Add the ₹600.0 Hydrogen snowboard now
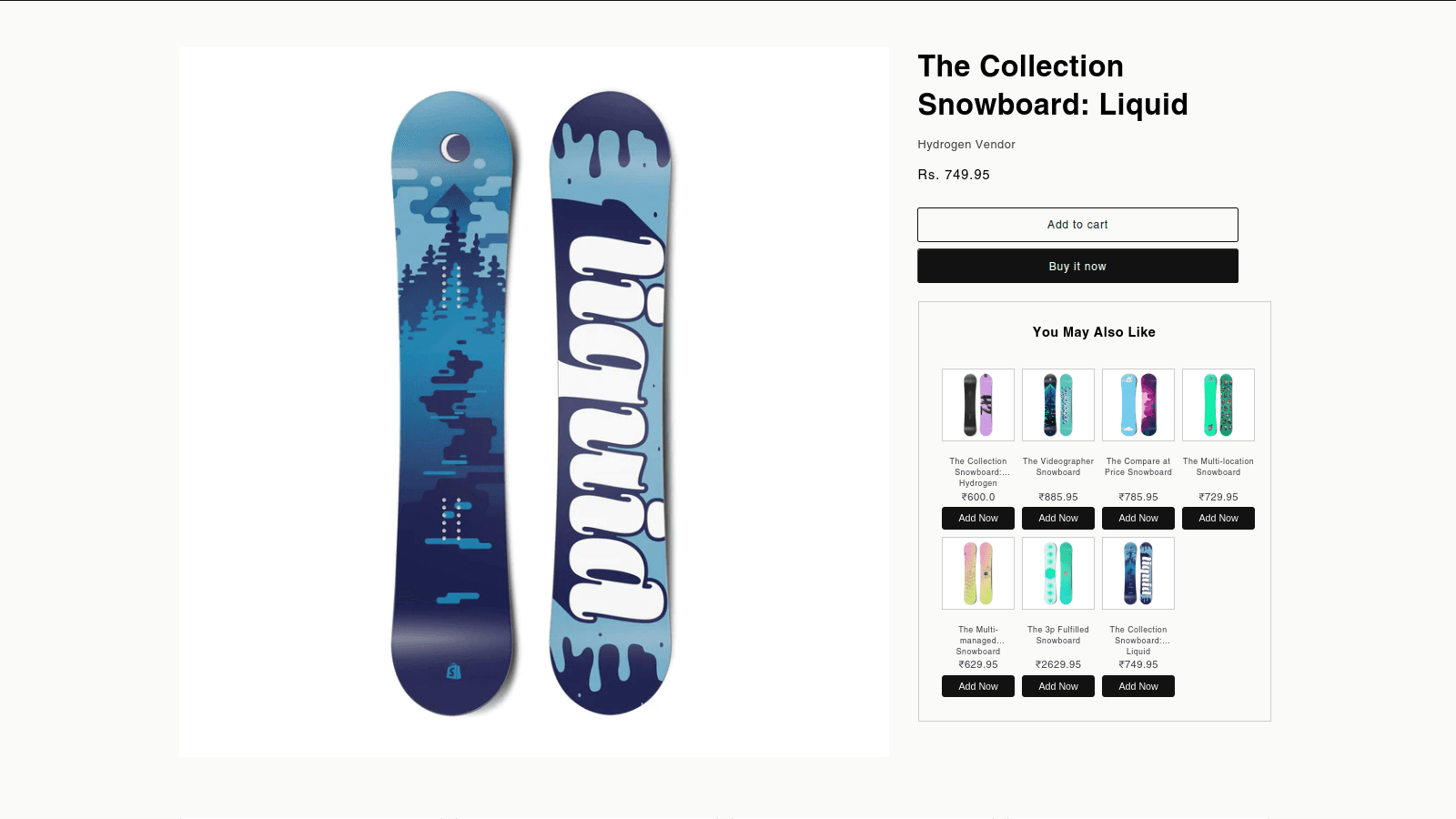The height and width of the screenshot is (819, 1456). pyautogui.click(x=978, y=518)
